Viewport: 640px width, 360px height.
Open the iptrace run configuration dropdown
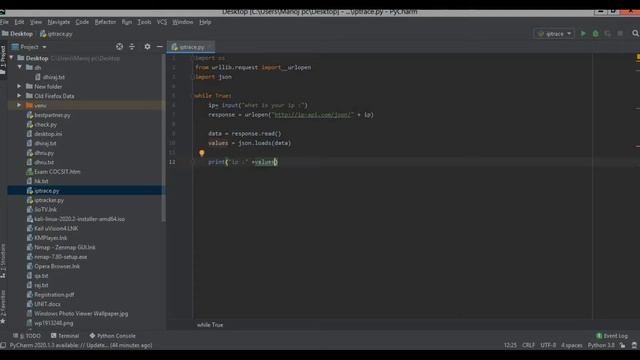click(554, 33)
